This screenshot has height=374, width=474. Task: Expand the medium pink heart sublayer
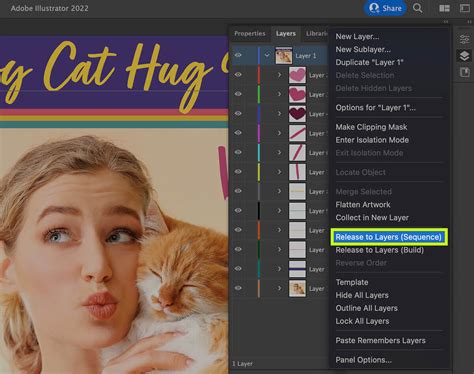pyautogui.click(x=279, y=94)
